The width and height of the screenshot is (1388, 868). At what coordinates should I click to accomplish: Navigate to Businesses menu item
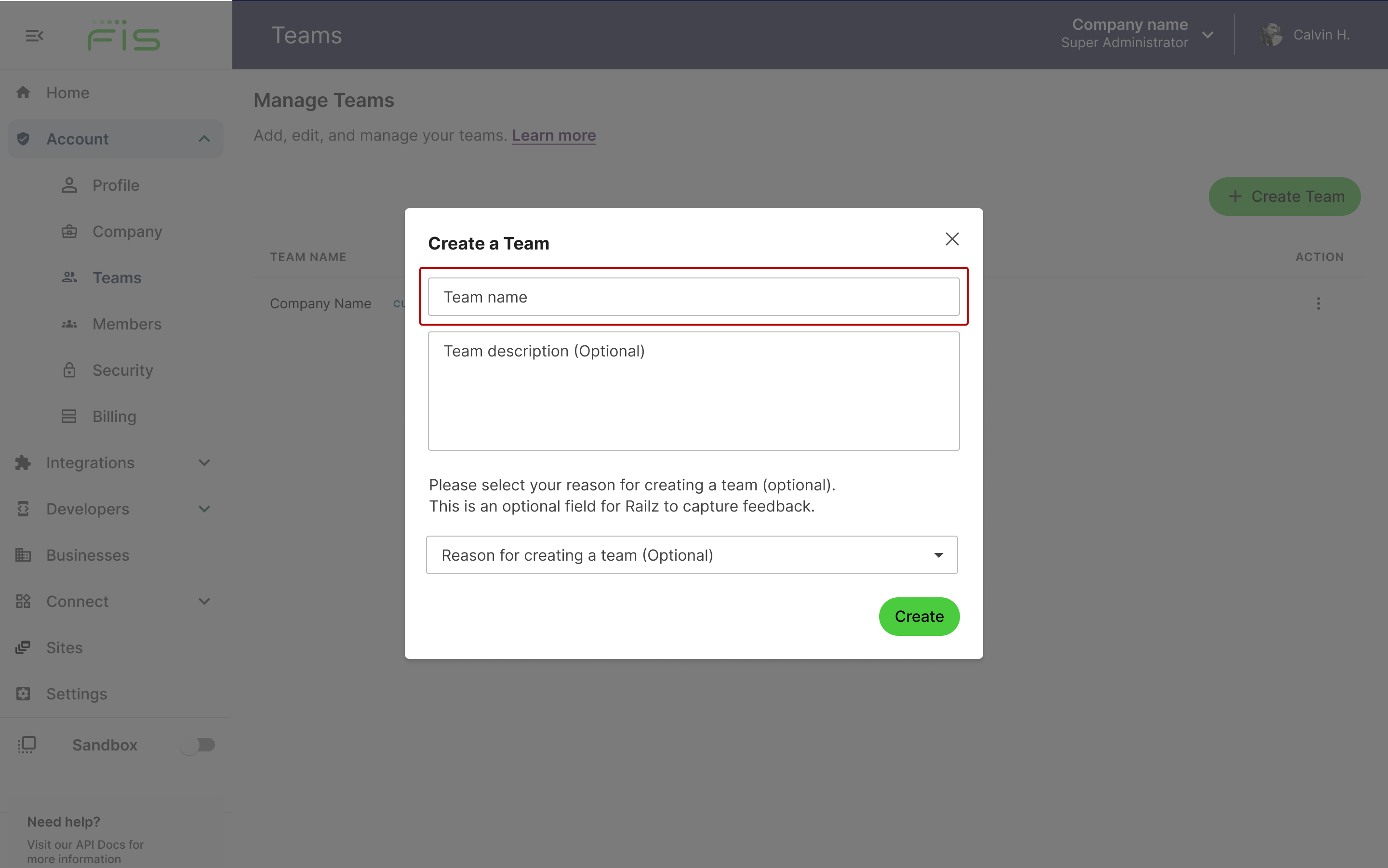point(88,554)
